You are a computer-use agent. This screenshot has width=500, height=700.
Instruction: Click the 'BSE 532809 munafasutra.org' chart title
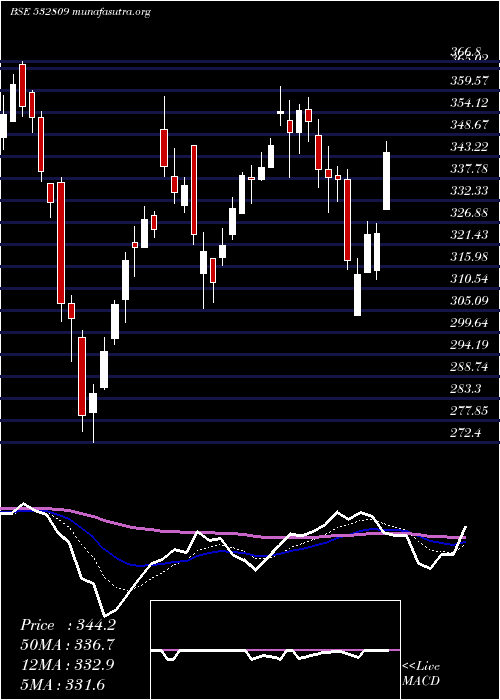click(x=80, y=12)
